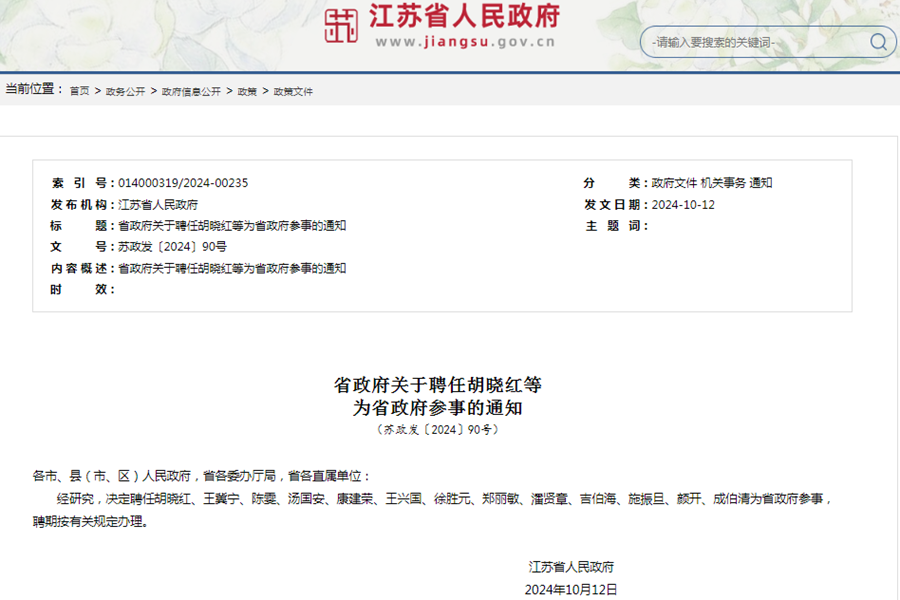Click the 标题 field value in info table
900x600 pixels.
[232, 226]
